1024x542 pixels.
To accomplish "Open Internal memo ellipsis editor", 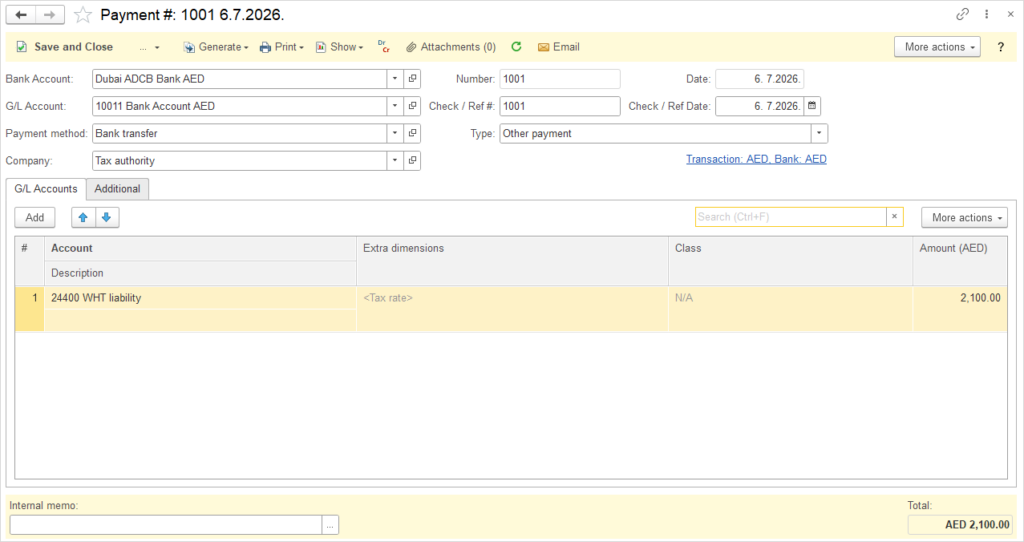I will click(330, 525).
